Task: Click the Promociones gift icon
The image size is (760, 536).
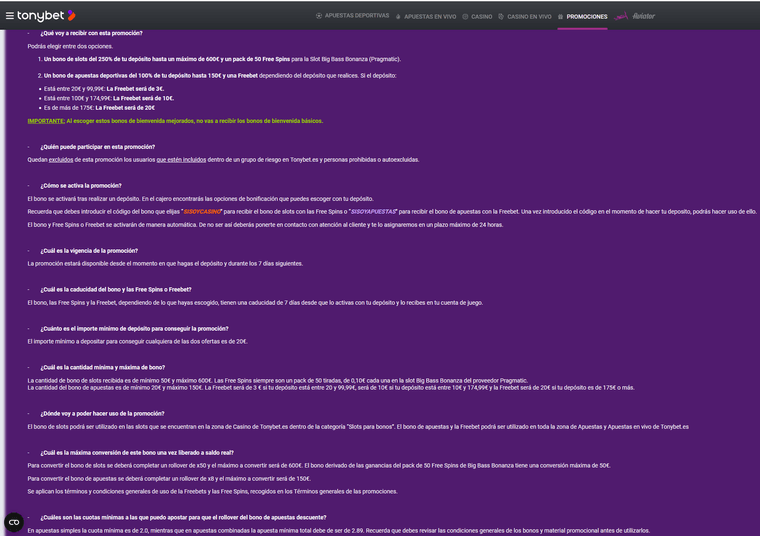Action: [560, 16]
